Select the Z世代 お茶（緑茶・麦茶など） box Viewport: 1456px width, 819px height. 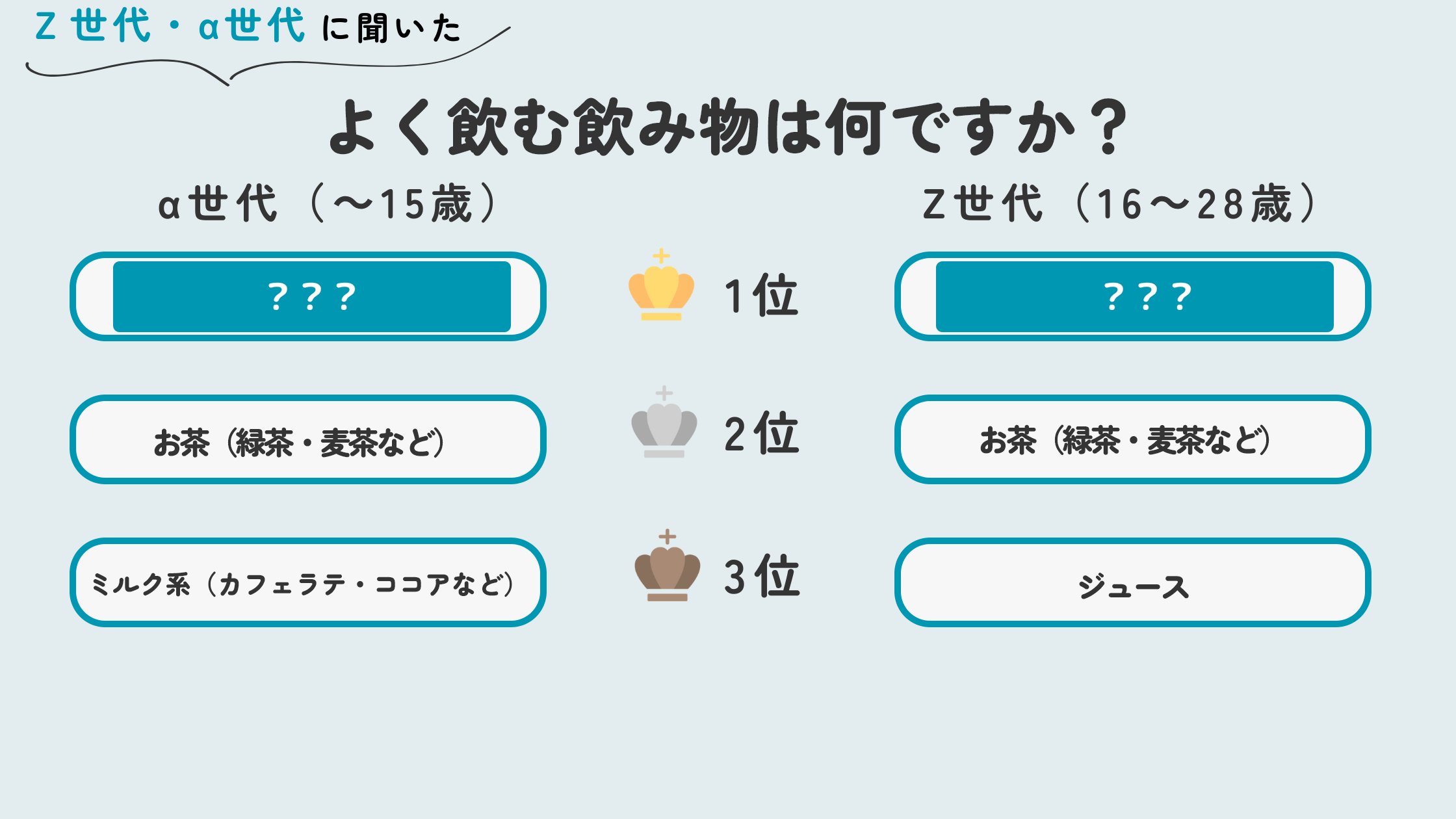(1132, 440)
